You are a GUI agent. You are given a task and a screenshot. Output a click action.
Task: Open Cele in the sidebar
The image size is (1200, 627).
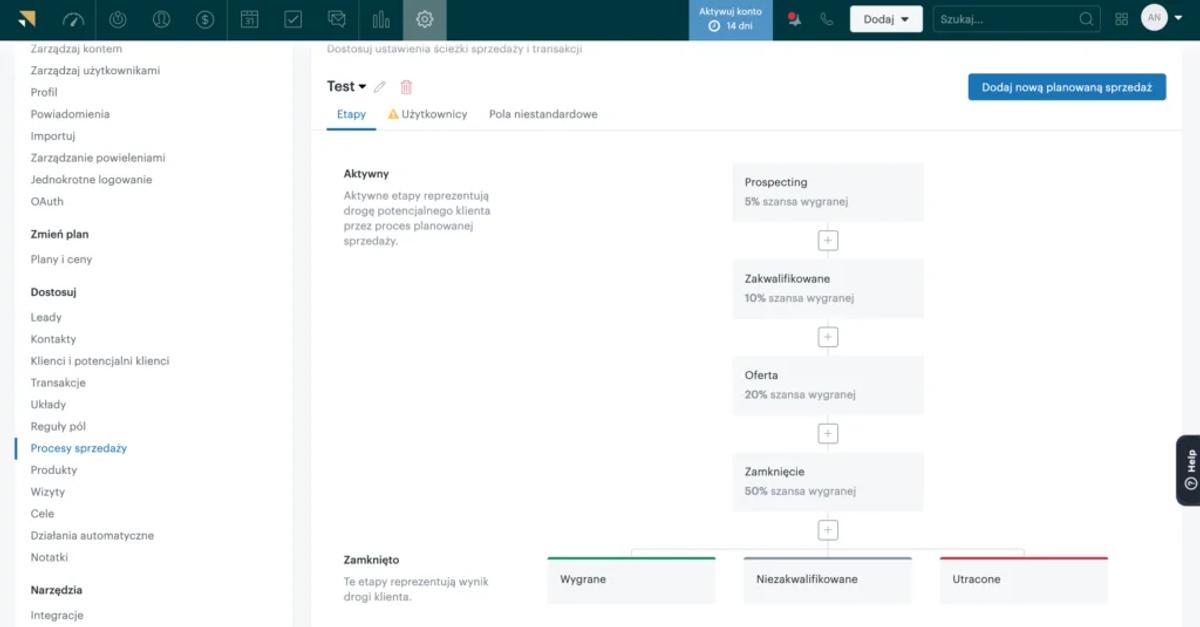(x=42, y=514)
